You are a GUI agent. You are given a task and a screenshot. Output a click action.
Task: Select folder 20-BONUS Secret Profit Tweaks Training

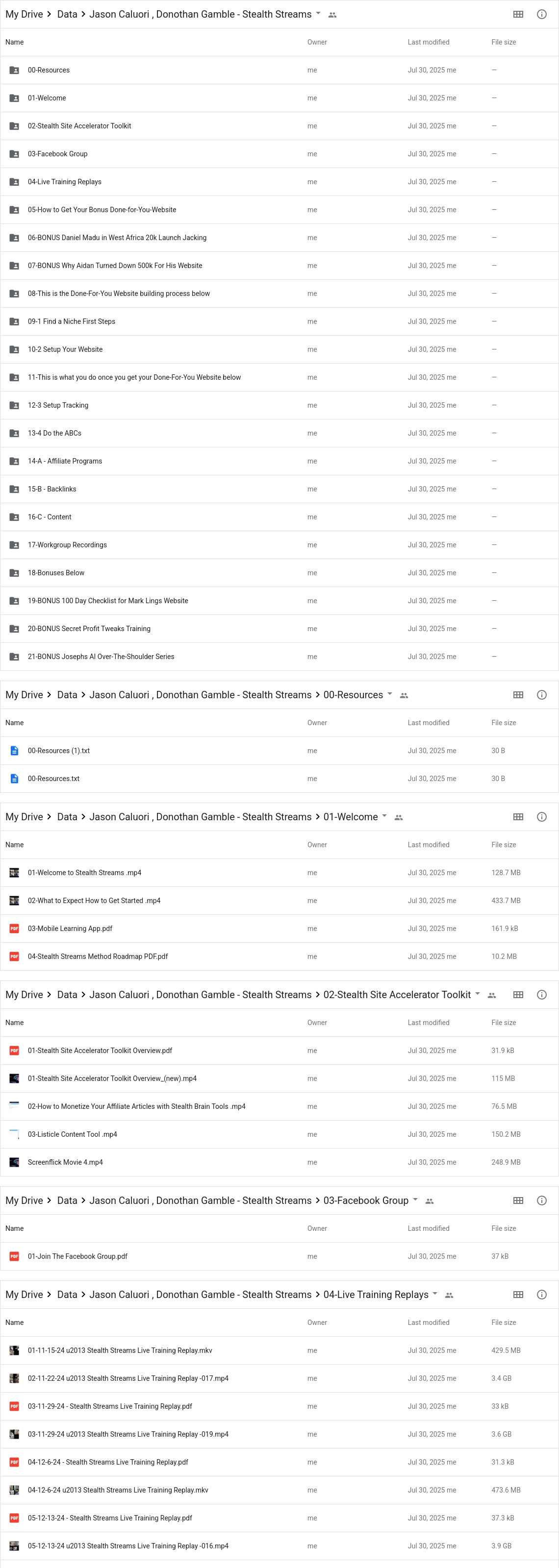pos(279,628)
